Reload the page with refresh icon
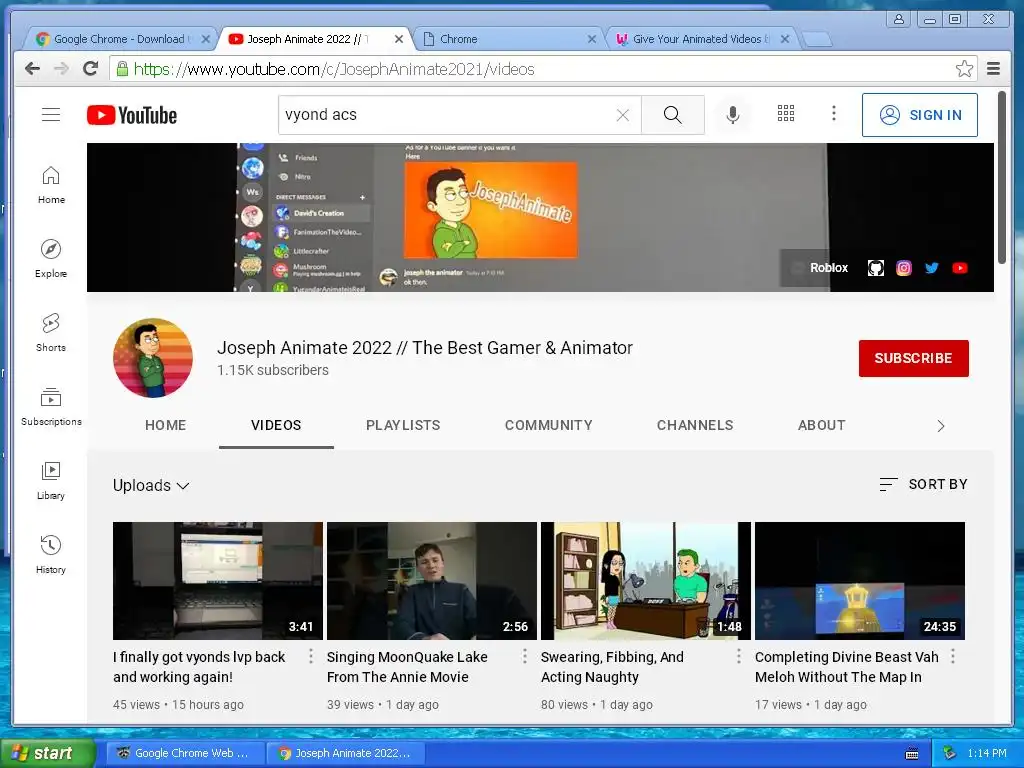 pyautogui.click(x=91, y=68)
